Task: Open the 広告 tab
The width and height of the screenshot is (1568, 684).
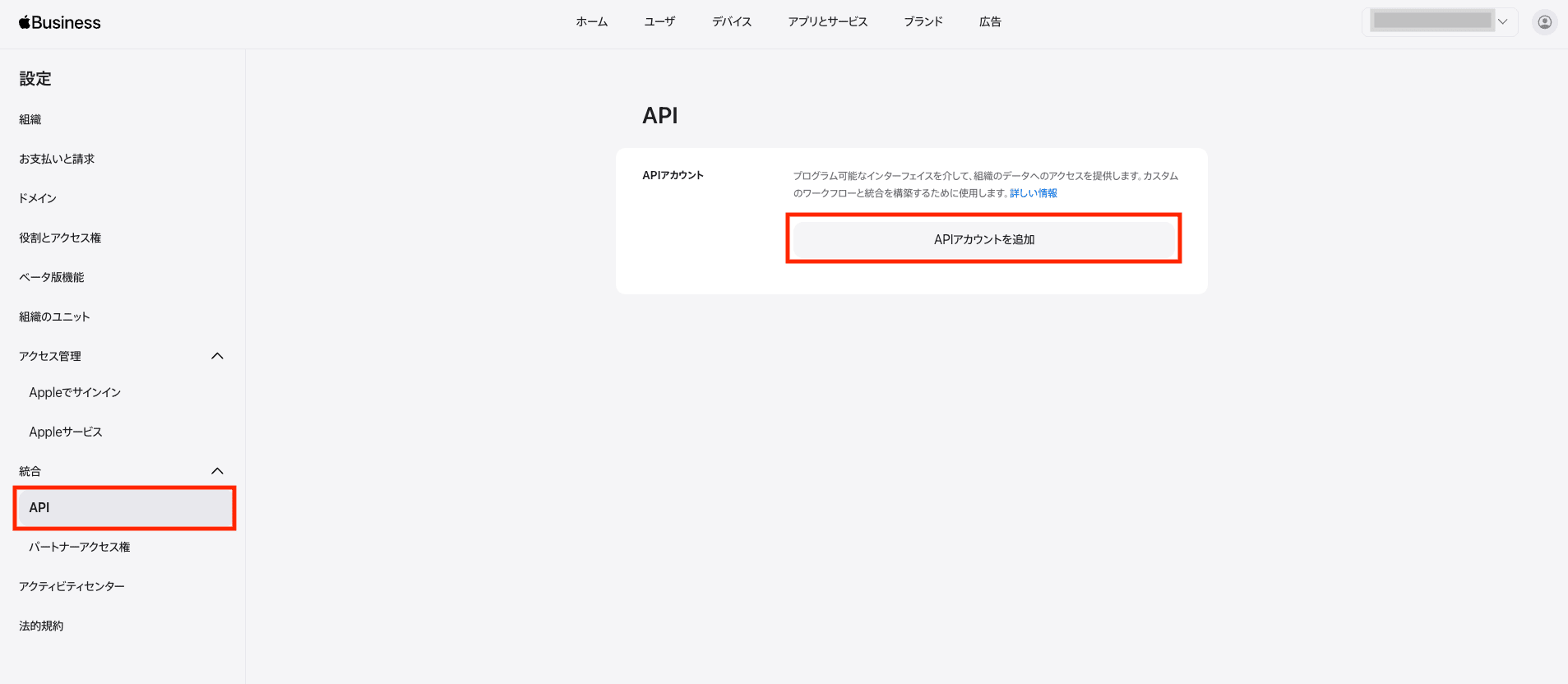Action: (x=990, y=22)
